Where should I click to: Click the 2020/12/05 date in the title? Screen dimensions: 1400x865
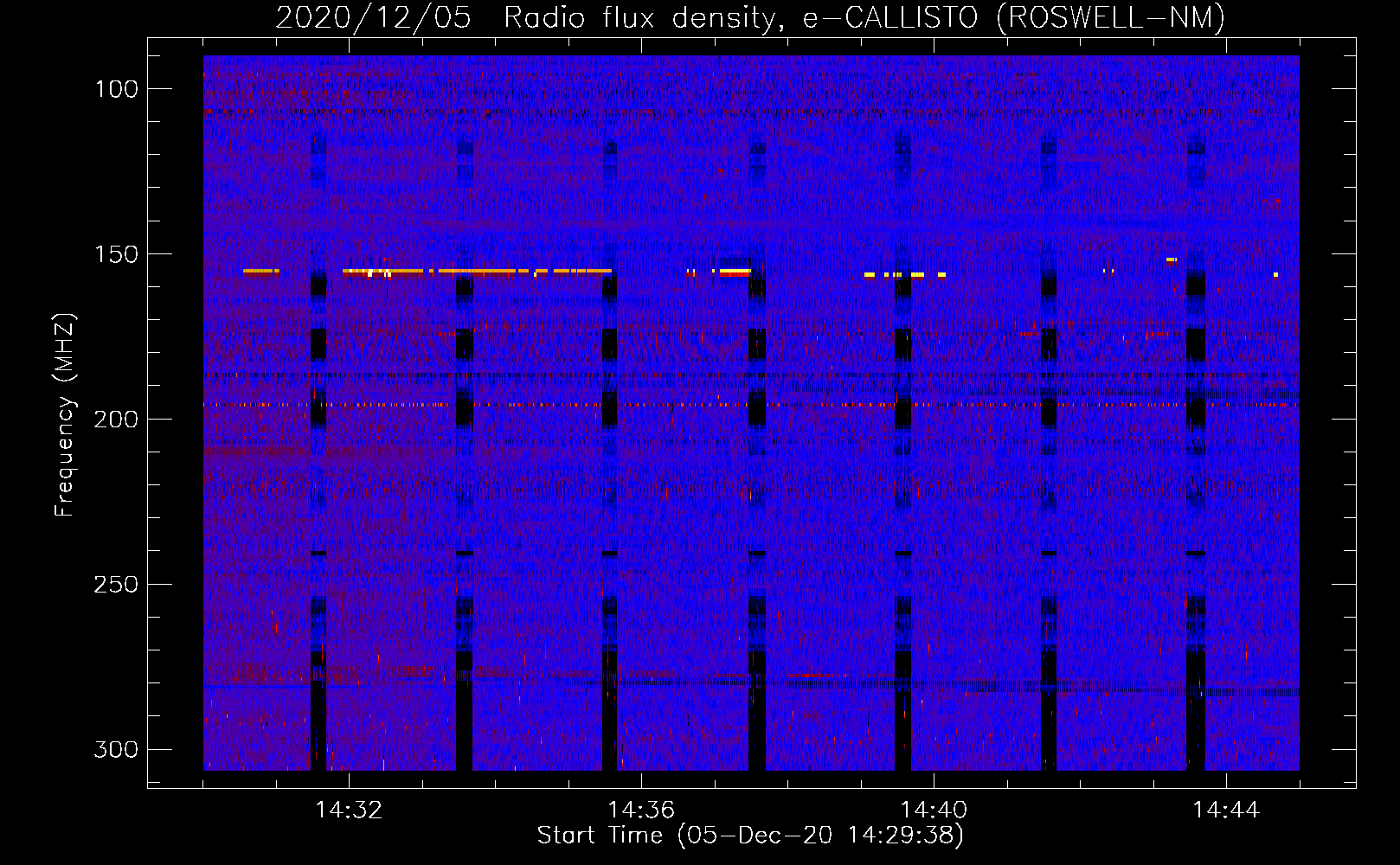(374, 17)
